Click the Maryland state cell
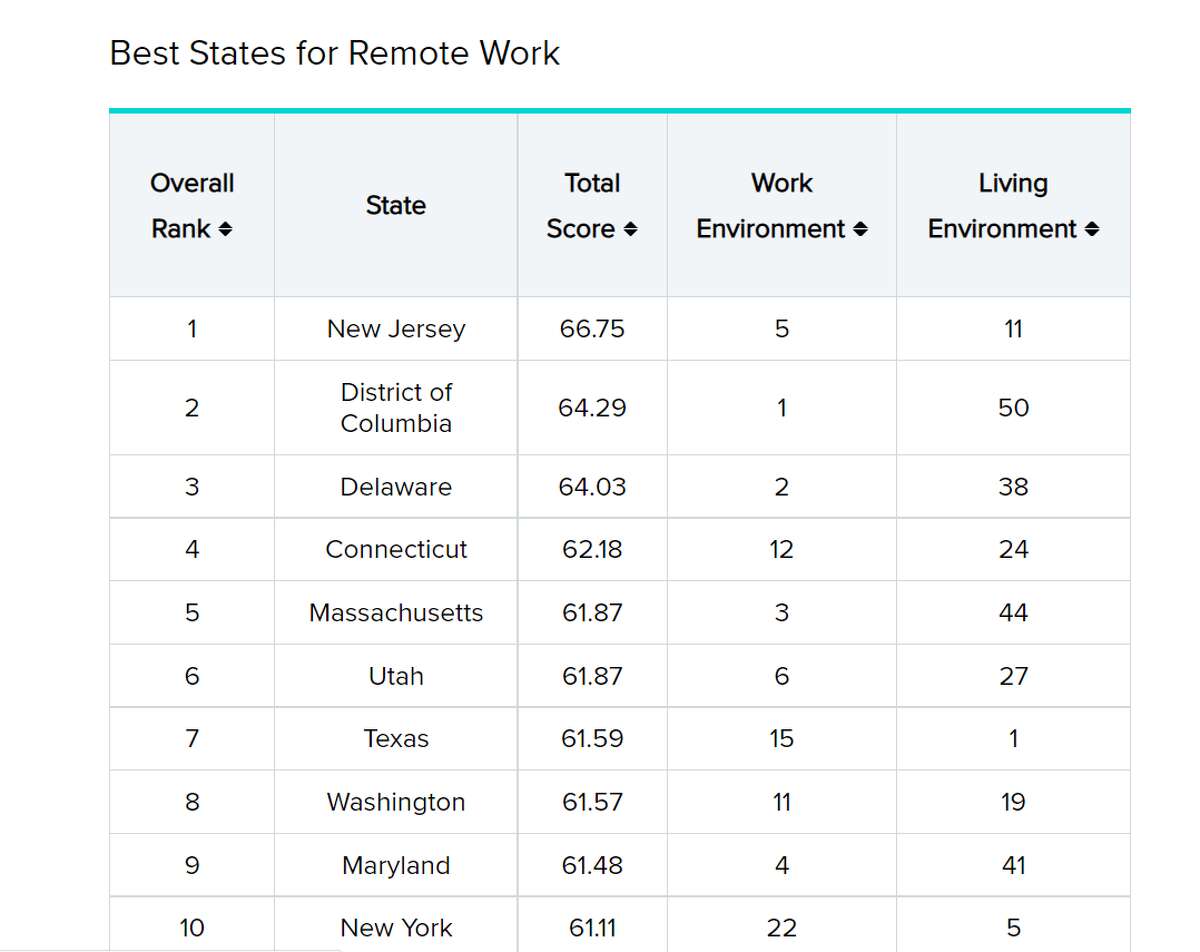This screenshot has height=952, width=1200. 396,865
